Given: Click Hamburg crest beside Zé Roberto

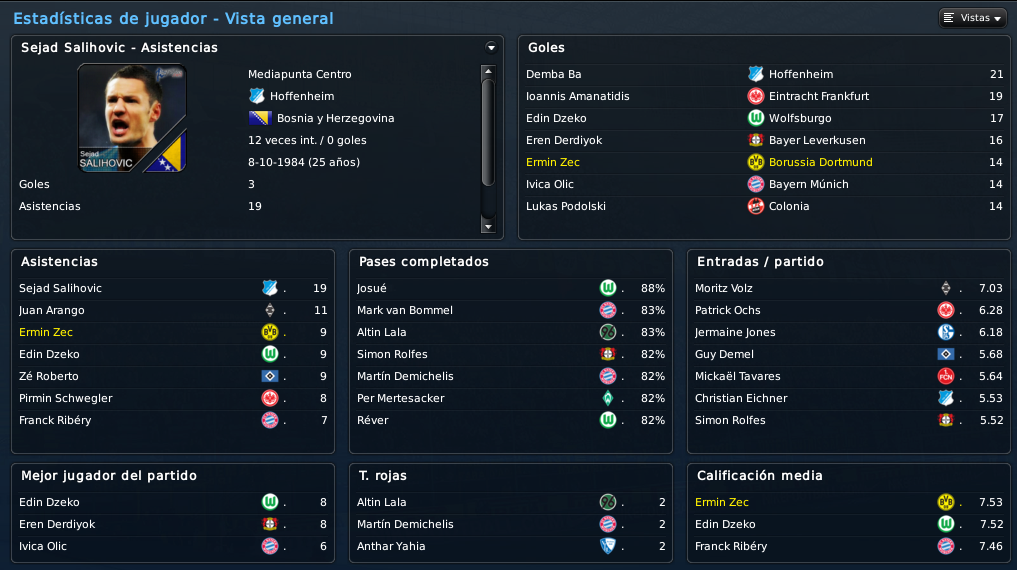Looking at the screenshot, I should click(270, 376).
